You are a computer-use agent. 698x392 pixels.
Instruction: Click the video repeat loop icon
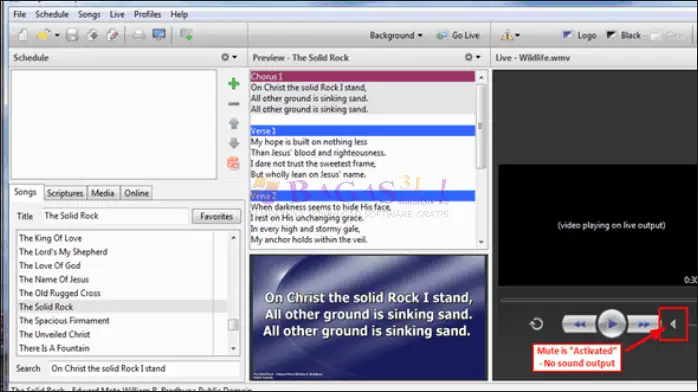click(x=536, y=324)
